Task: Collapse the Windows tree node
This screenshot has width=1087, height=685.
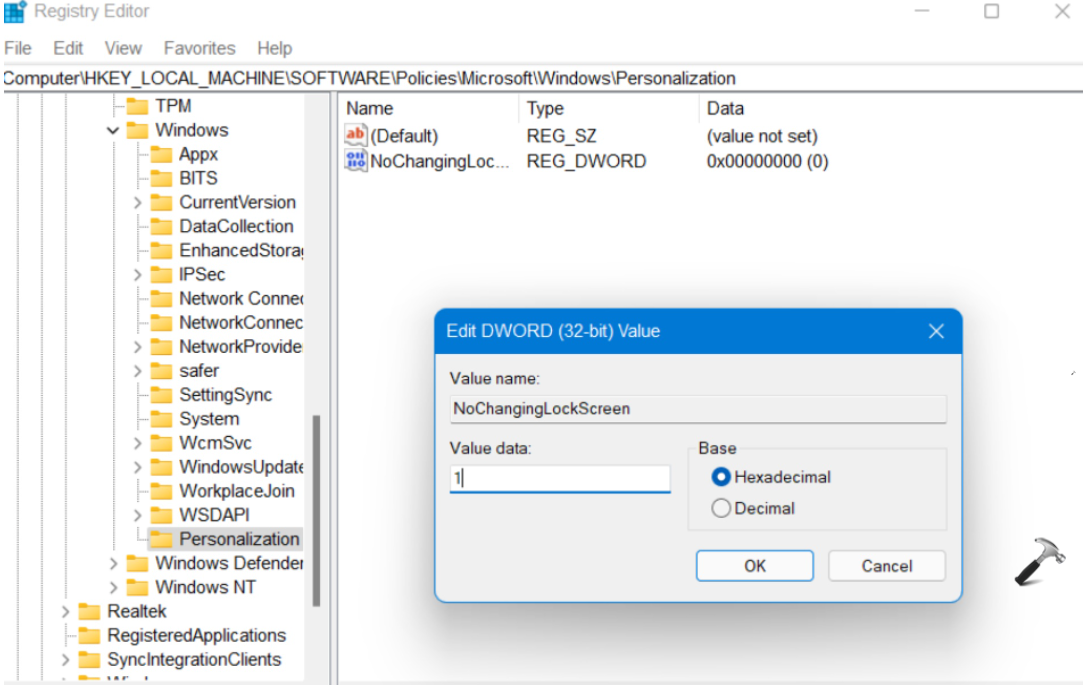Action: coord(113,131)
